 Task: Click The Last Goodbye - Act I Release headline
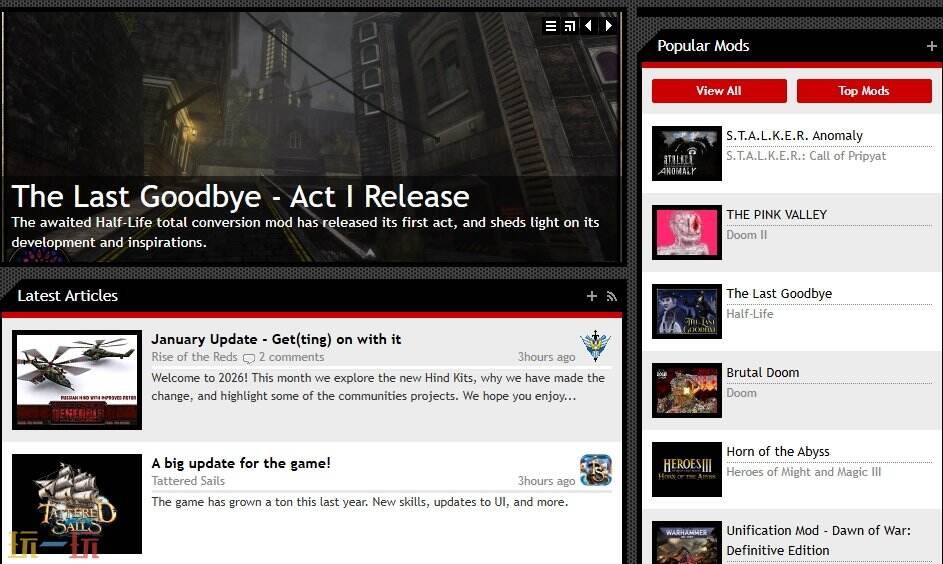pos(240,196)
